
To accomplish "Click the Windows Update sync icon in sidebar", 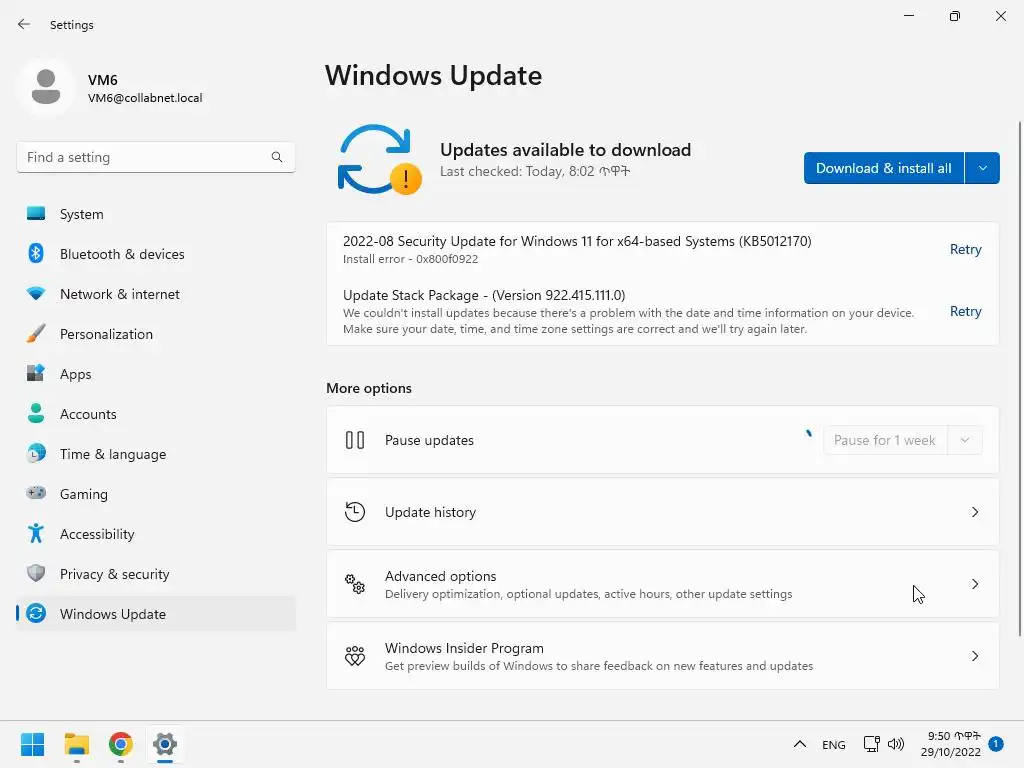I will (x=36, y=613).
